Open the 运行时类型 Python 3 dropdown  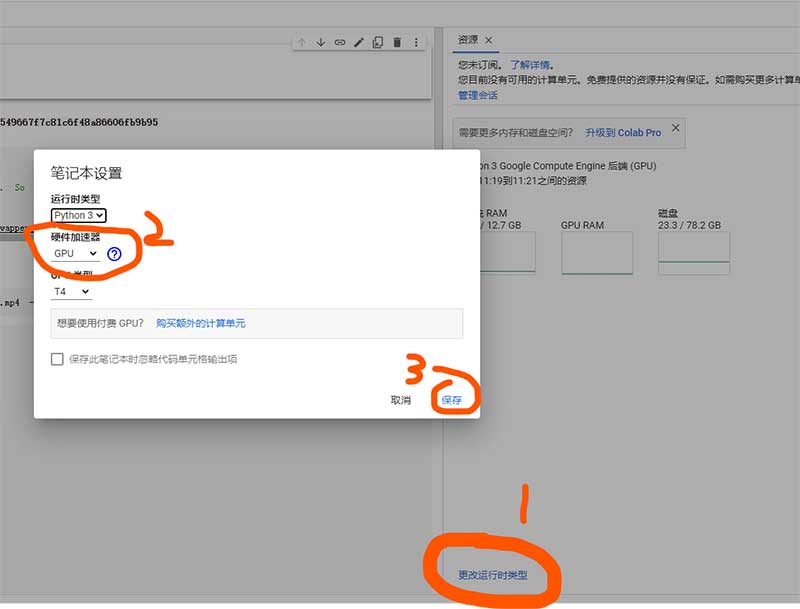click(x=78, y=215)
